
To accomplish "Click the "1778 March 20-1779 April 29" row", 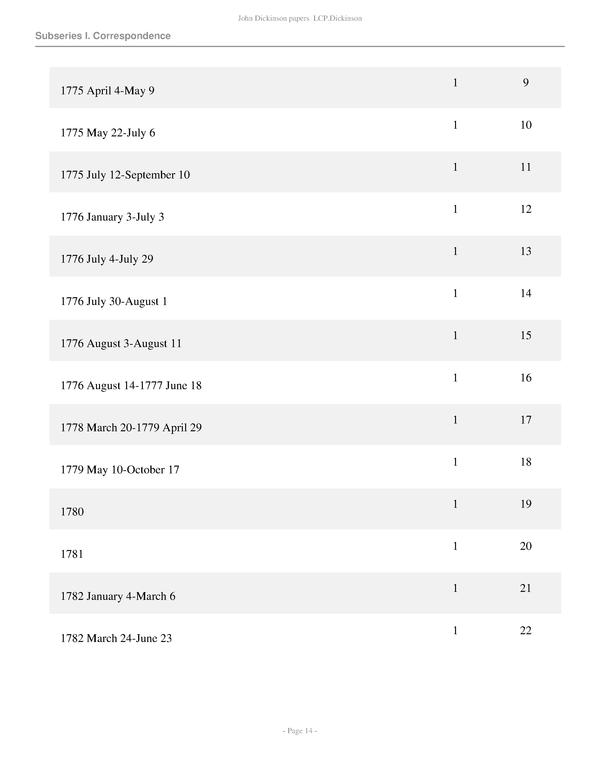I will pyautogui.click(x=131, y=428).
